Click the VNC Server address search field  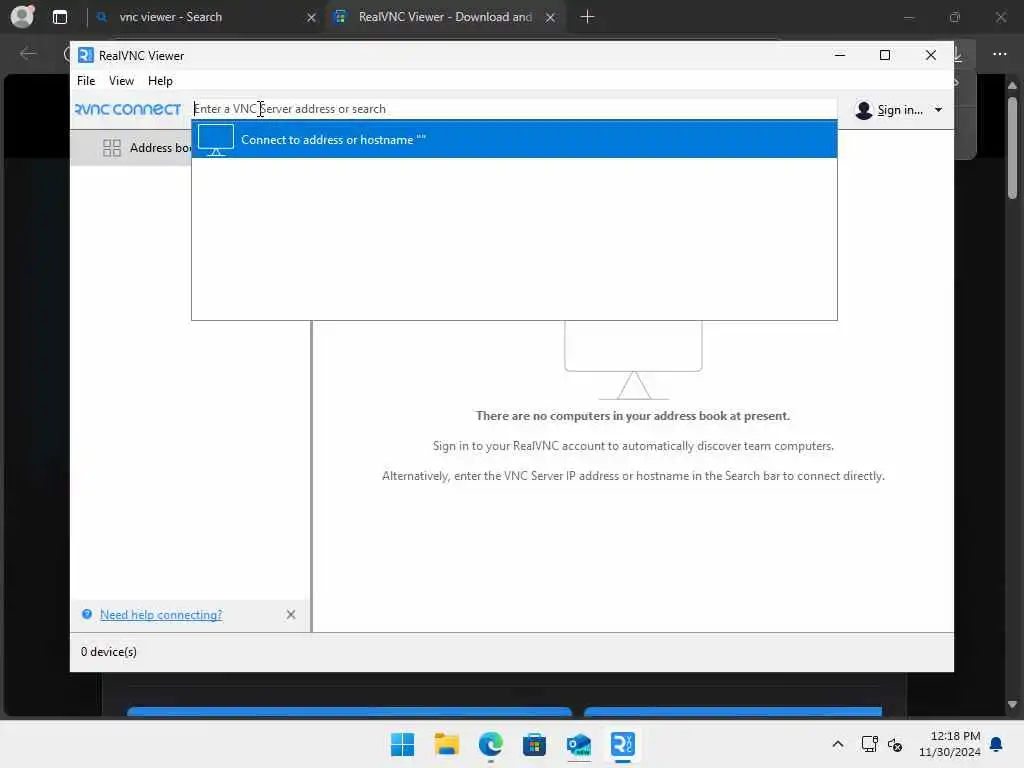(514, 109)
